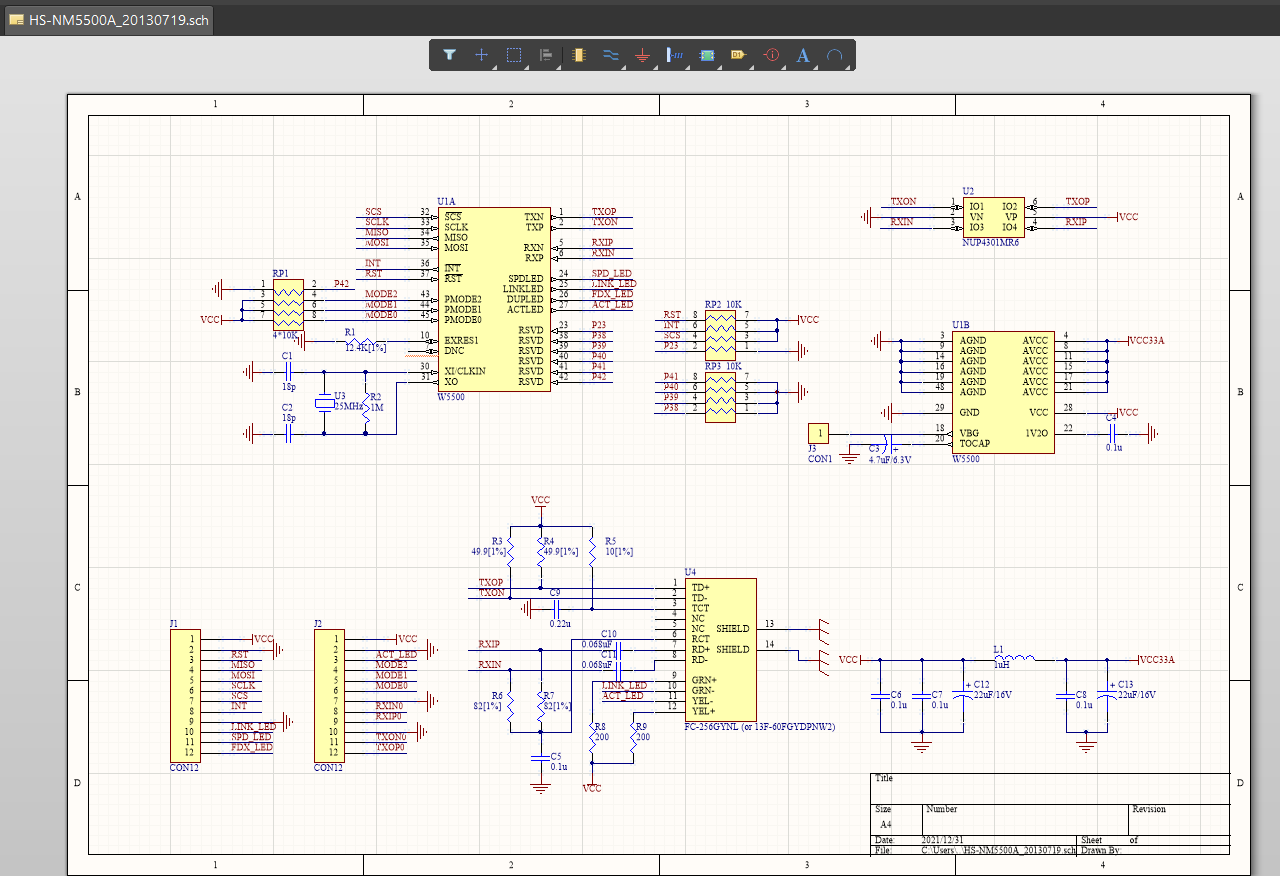This screenshot has width=1280, height=876.
Task: Select the J3 connector box
Action: coord(819,433)
